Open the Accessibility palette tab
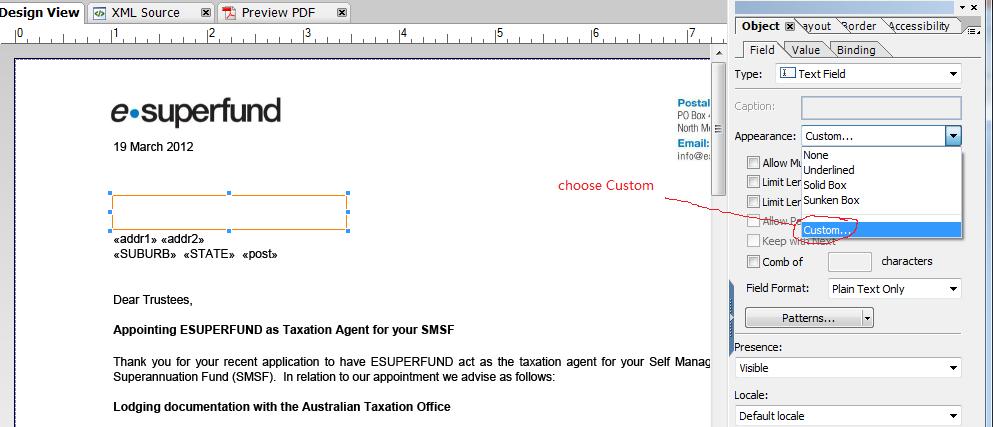 920,26
